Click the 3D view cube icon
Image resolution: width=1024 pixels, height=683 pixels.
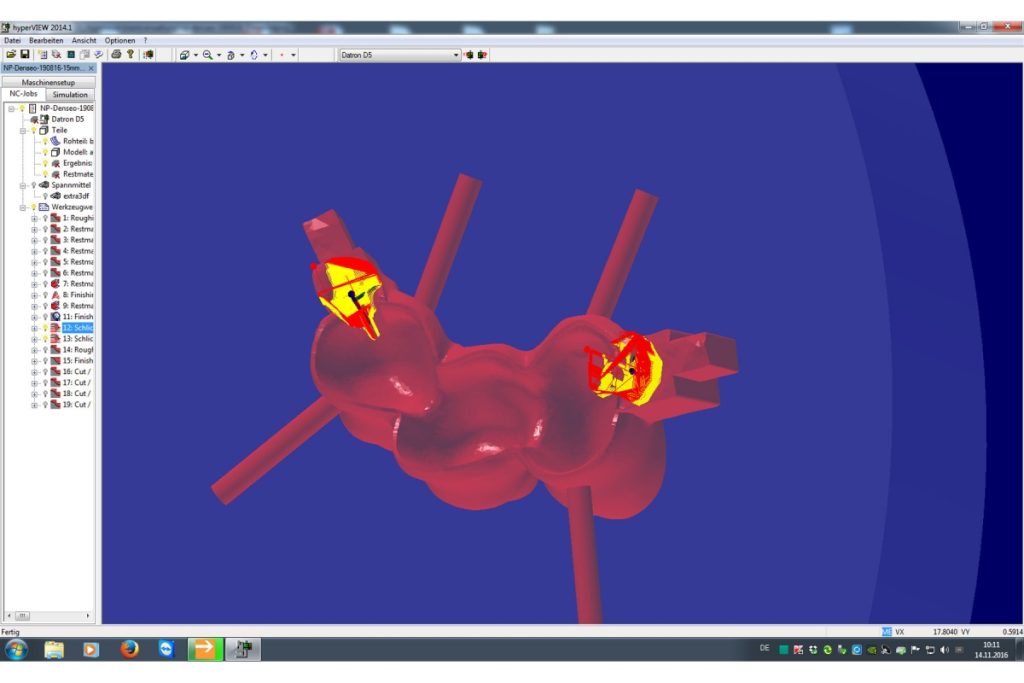coord(184,55)
